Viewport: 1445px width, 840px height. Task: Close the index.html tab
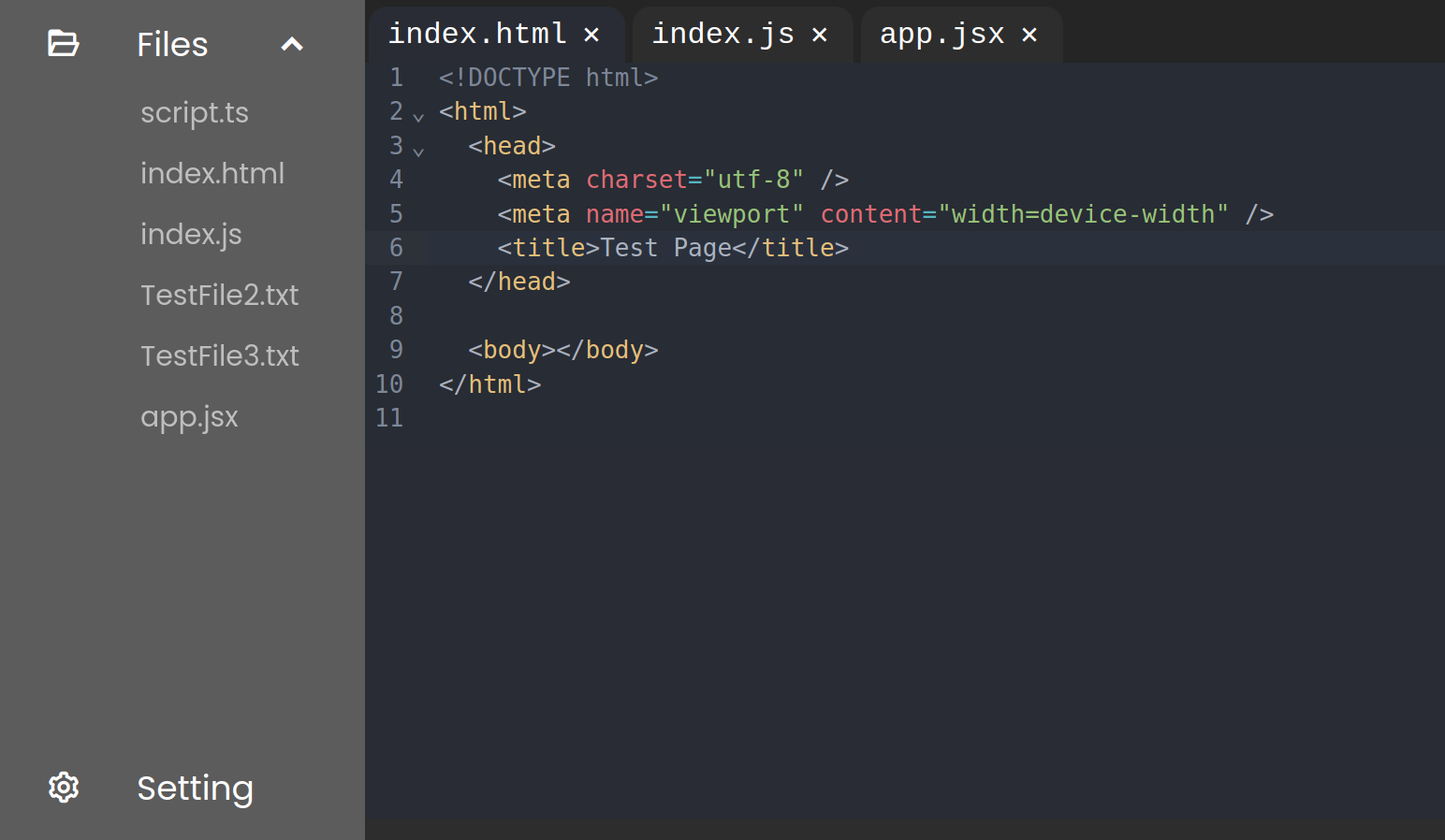591,35
